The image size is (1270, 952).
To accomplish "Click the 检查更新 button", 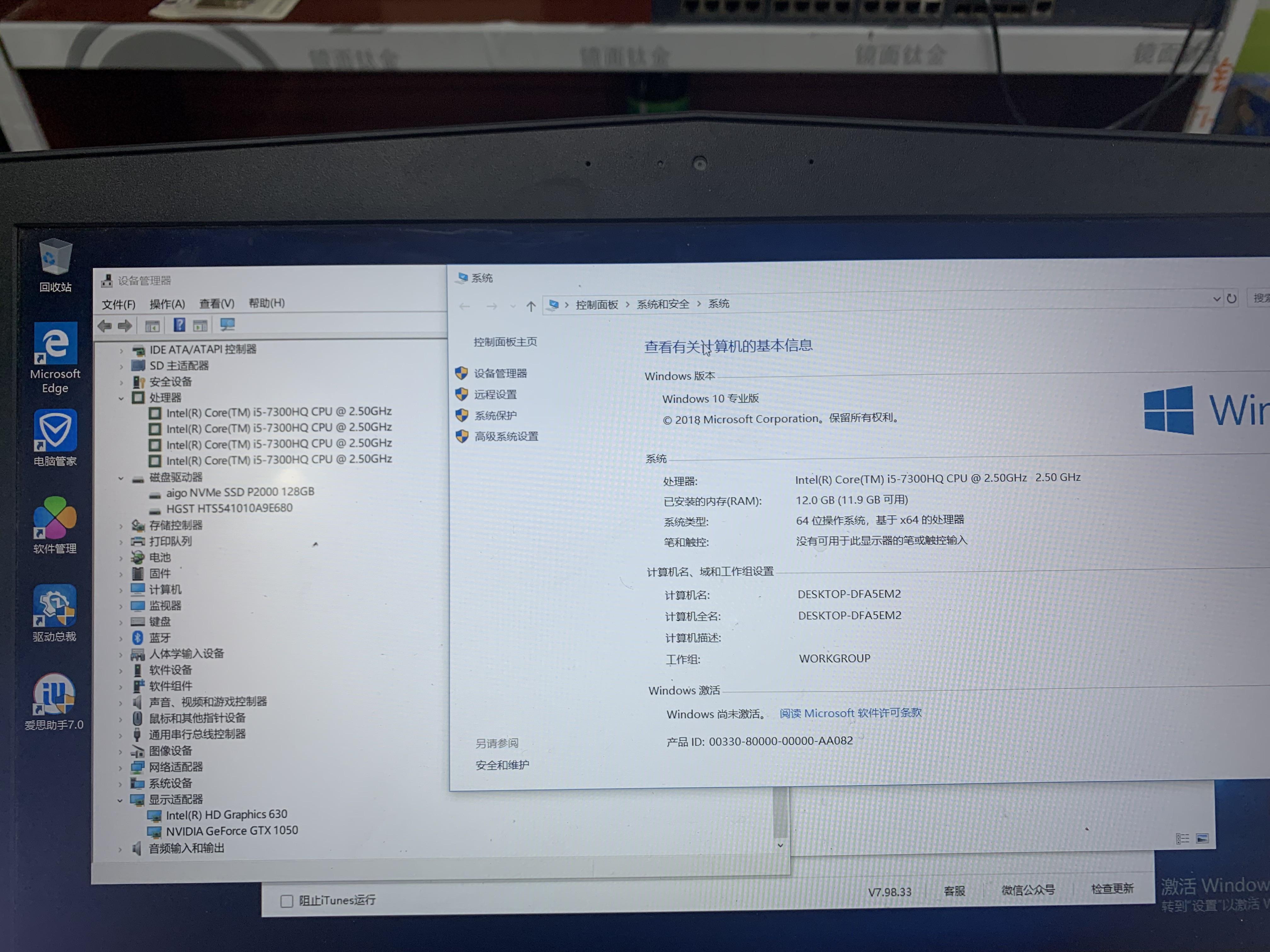I will click(x=1112, y=889).
